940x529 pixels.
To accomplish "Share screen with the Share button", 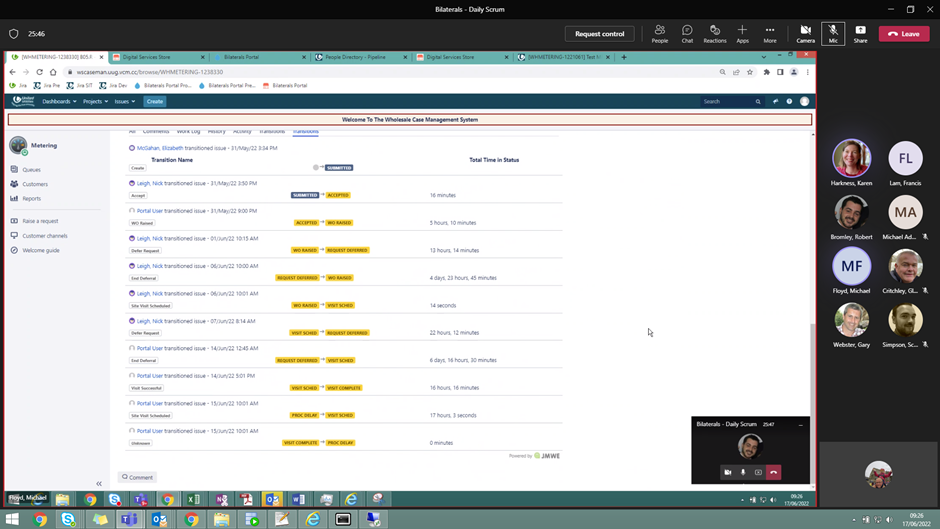I will point(860,34).
